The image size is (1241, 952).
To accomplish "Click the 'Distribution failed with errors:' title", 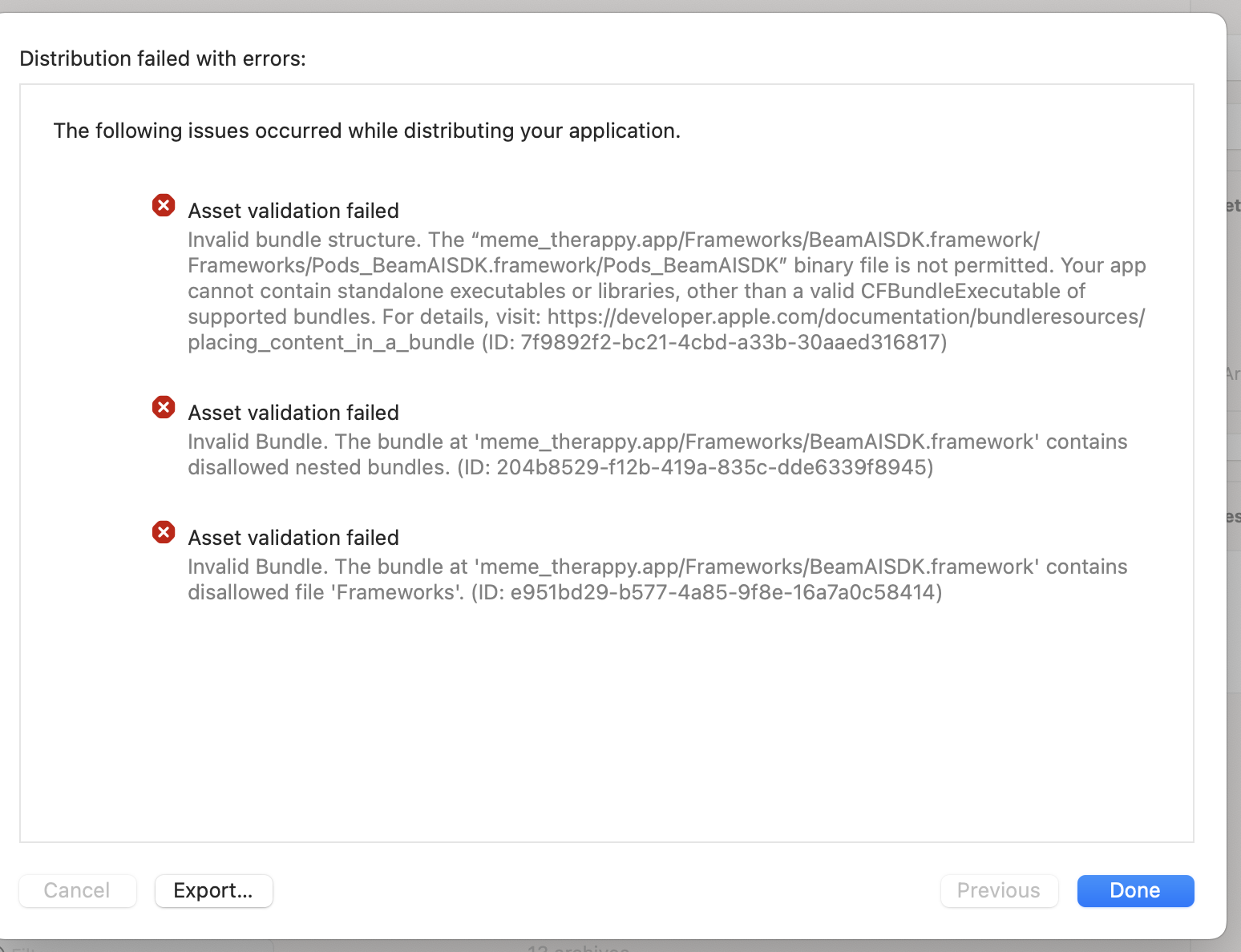I will [163, 58].
